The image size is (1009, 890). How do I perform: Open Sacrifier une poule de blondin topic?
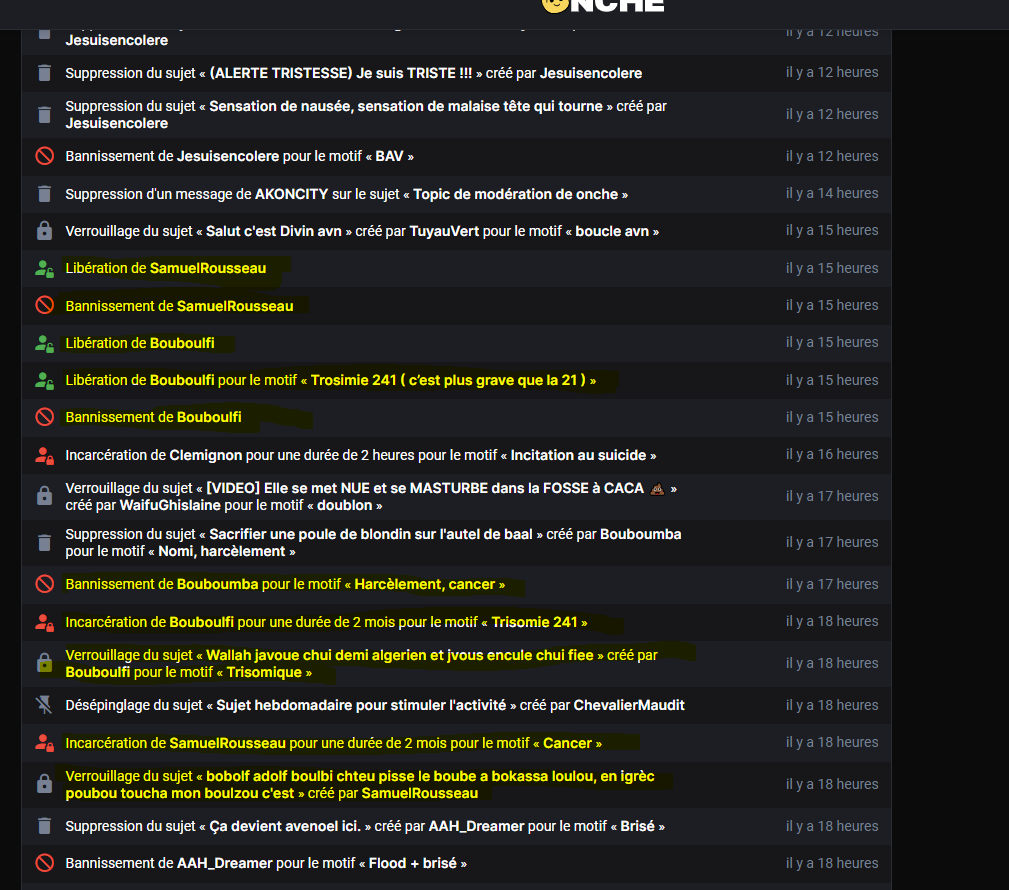coord(371,534)
